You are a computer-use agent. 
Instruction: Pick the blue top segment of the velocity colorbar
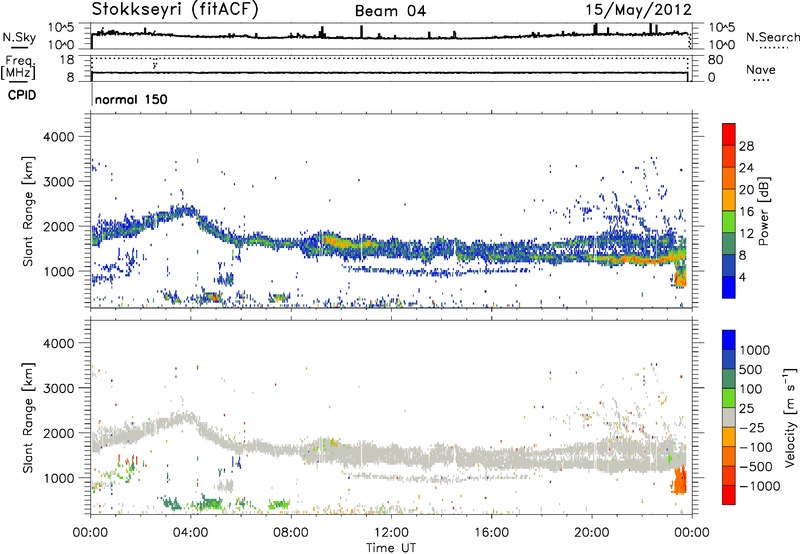coord(729,339)
